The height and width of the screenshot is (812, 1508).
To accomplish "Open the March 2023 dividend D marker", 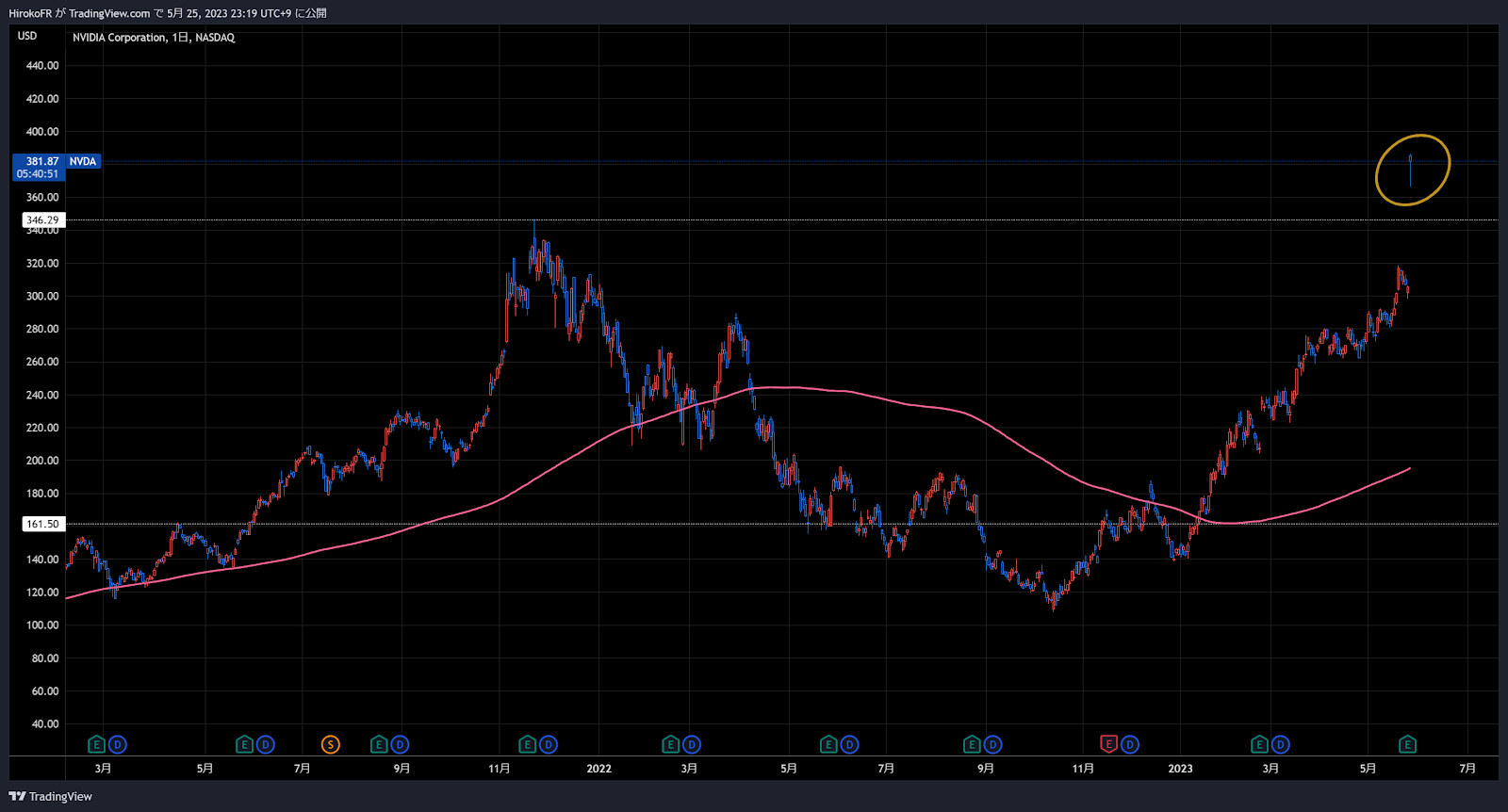I will click(1280, 744).
